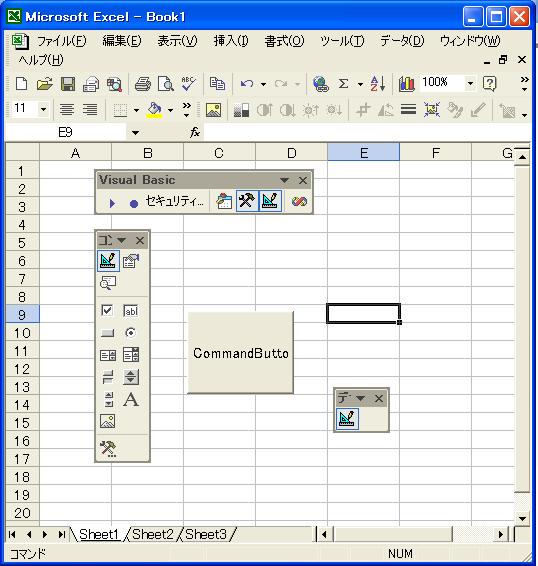Open the font size 11 dropdown
Image resolution: width=538 pixels, height=566 pixels.
click(x=43, y=109)
